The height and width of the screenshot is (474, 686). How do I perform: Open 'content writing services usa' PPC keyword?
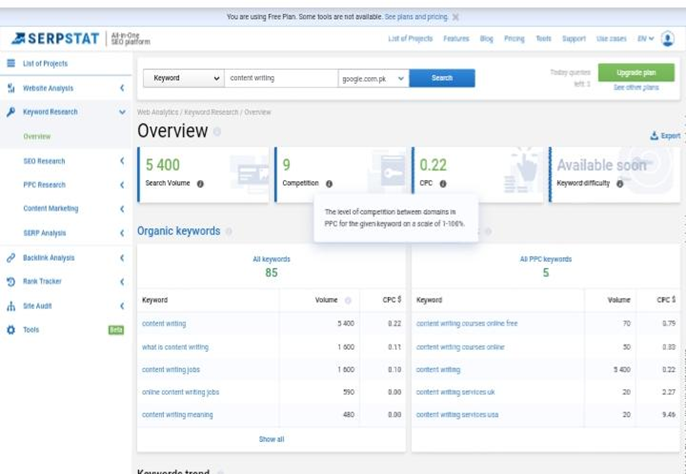pos(457,414)
